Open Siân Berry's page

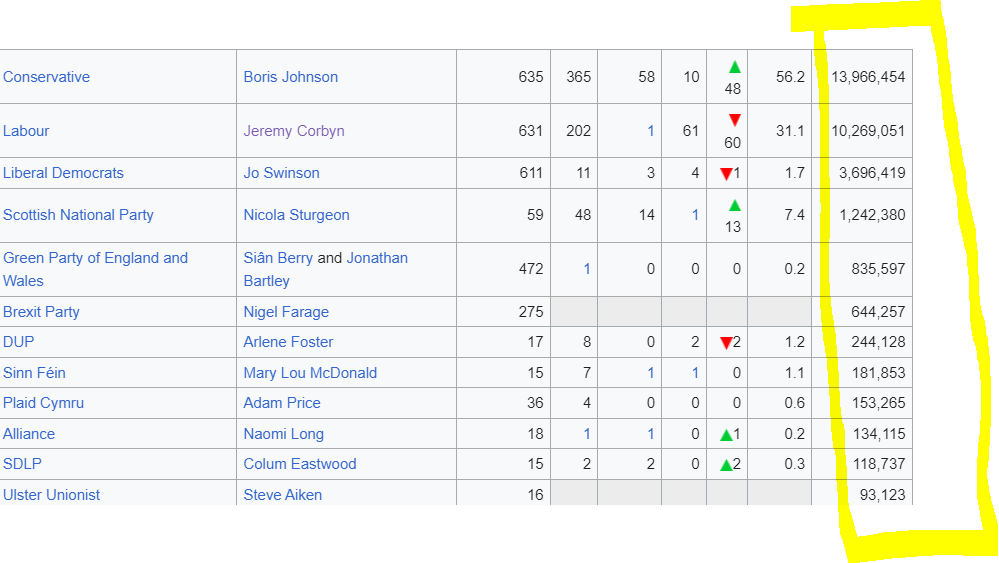278,258
